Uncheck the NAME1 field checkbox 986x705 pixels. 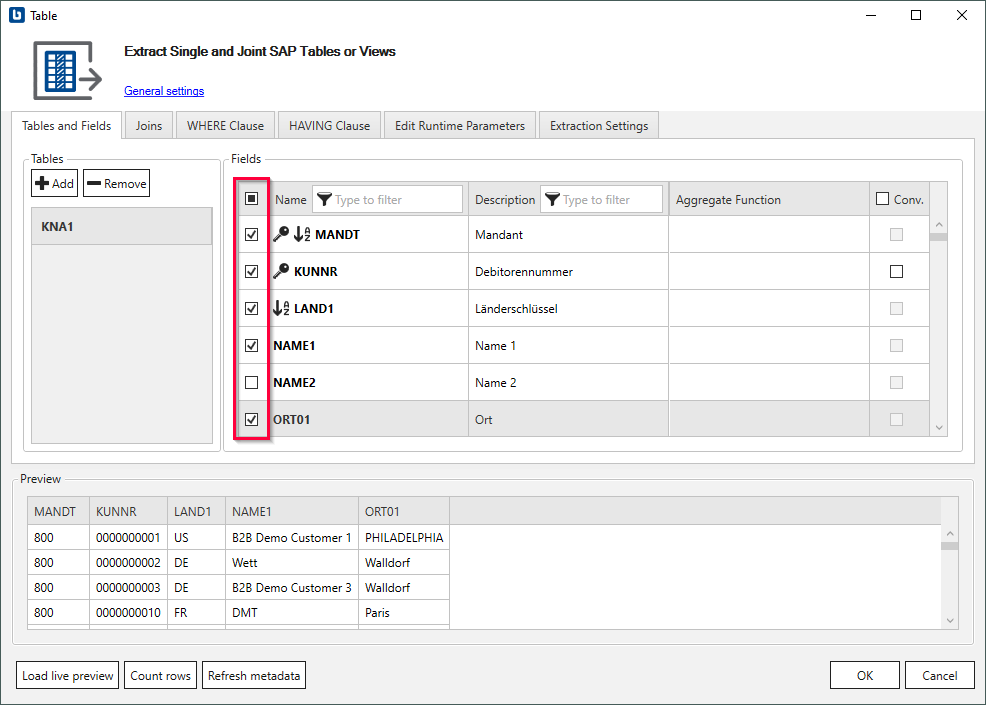tap(252, 346)
